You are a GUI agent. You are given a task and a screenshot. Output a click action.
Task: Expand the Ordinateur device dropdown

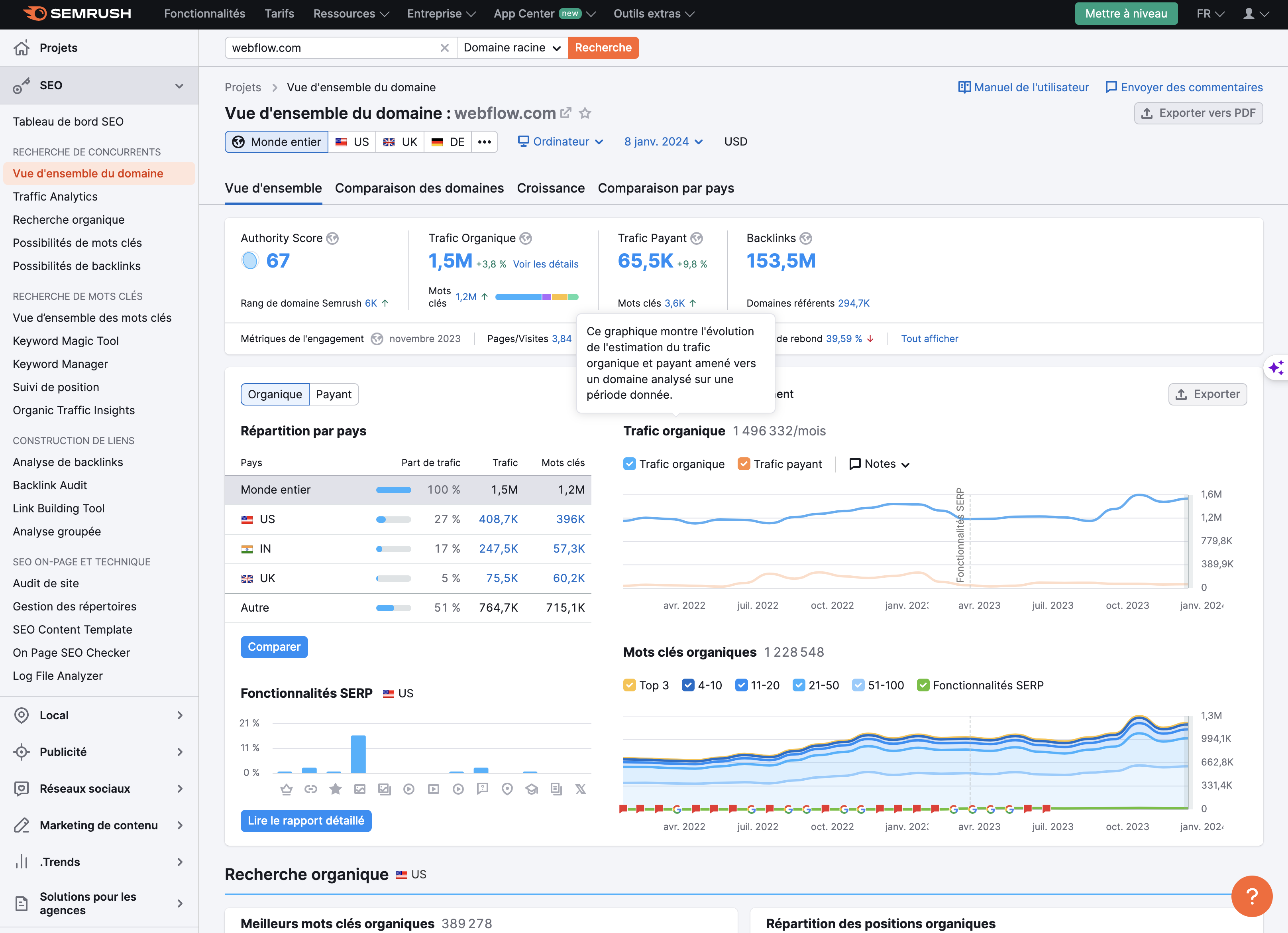[x=561, y=142]
